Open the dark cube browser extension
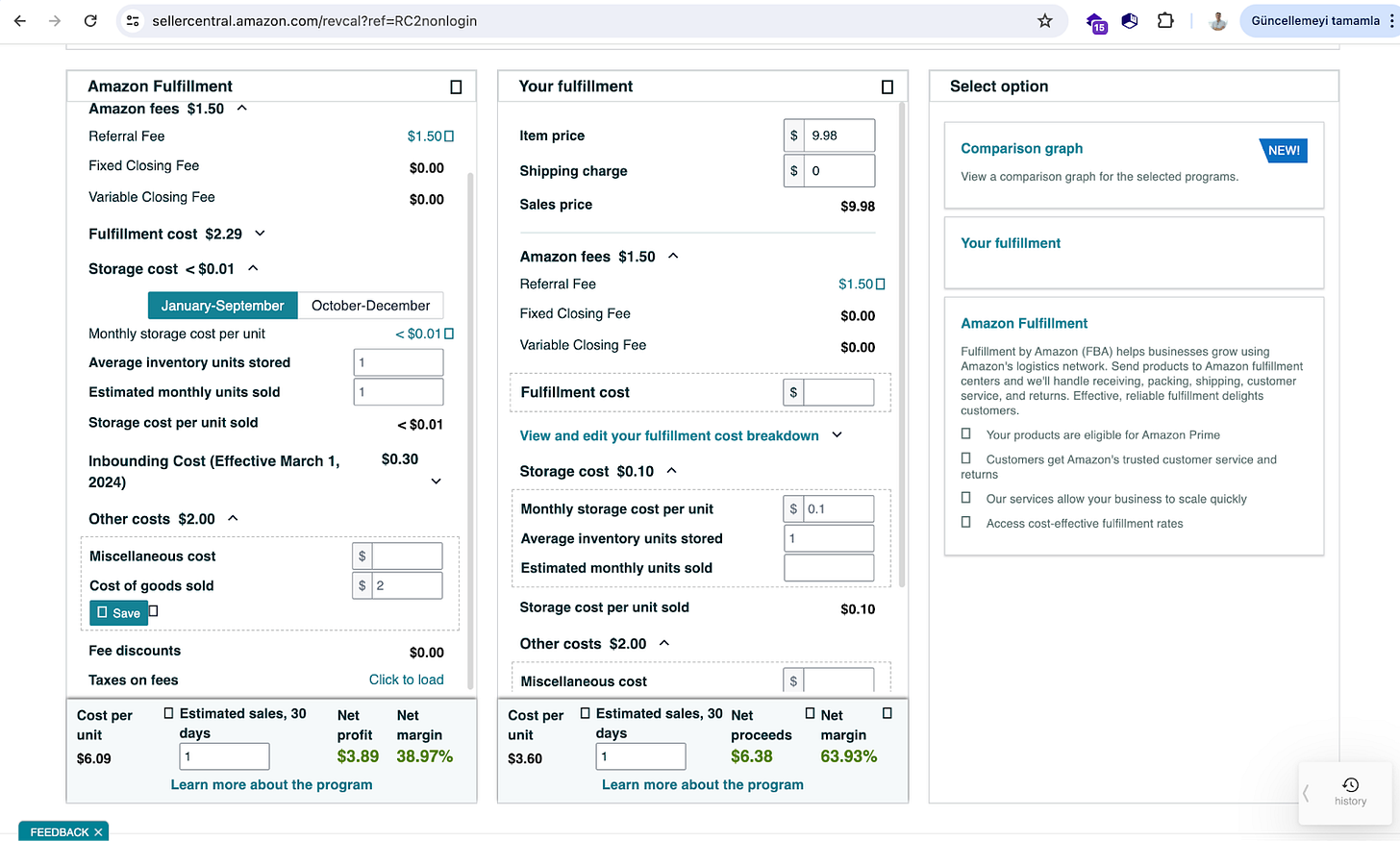Viewport: 1400px width, 841px height. pyautogui.click(x=1130, y=20)
